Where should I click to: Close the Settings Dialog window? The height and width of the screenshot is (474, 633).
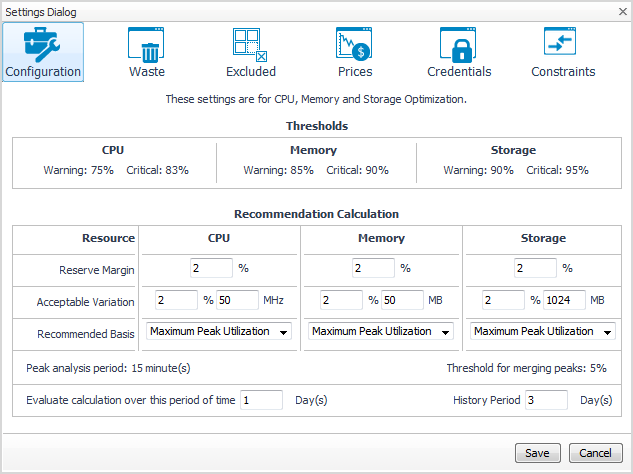[621, 11]
